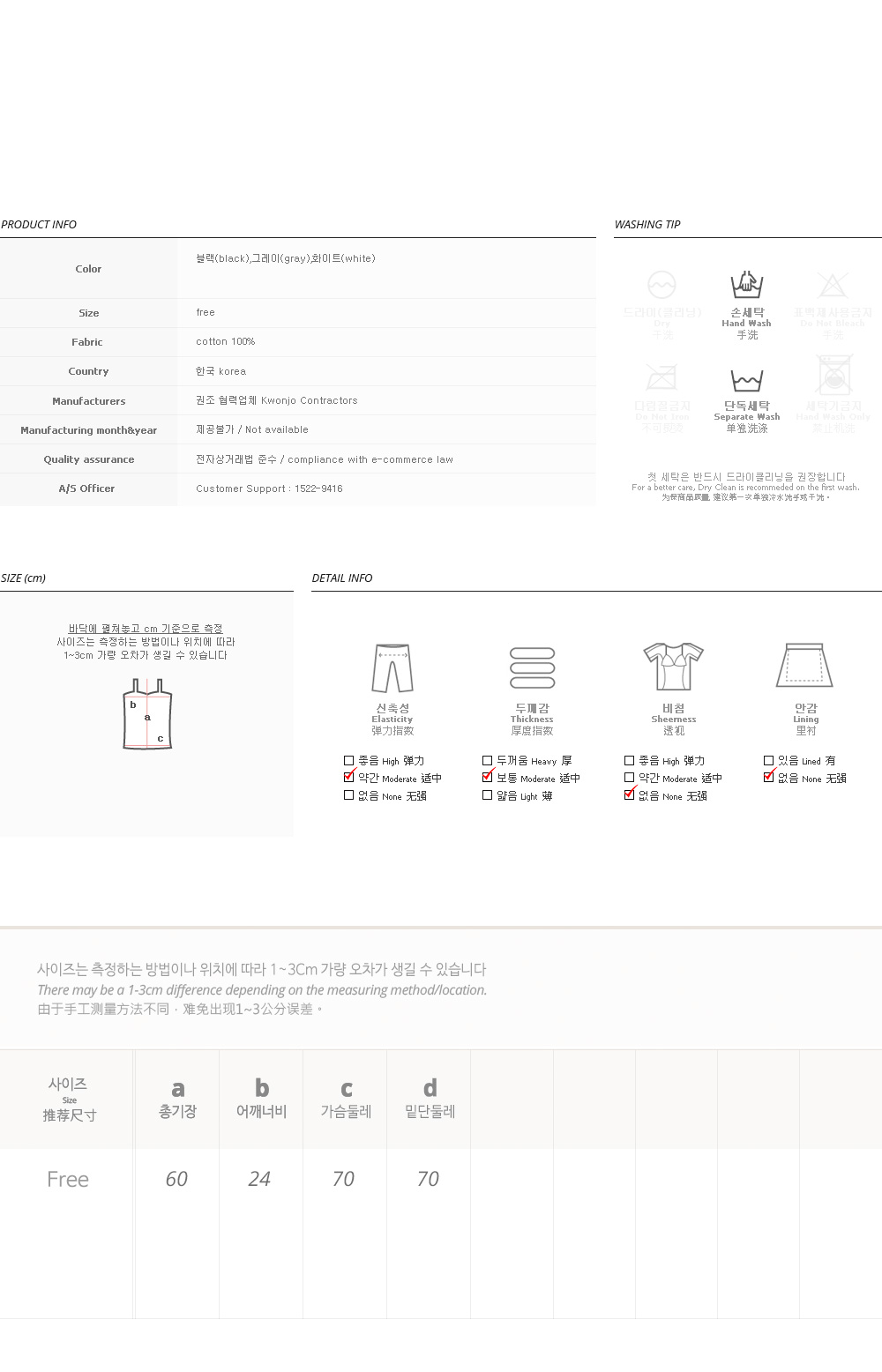Click the camisole size diagram thumbnail
882x1372 pixels.
147,714
